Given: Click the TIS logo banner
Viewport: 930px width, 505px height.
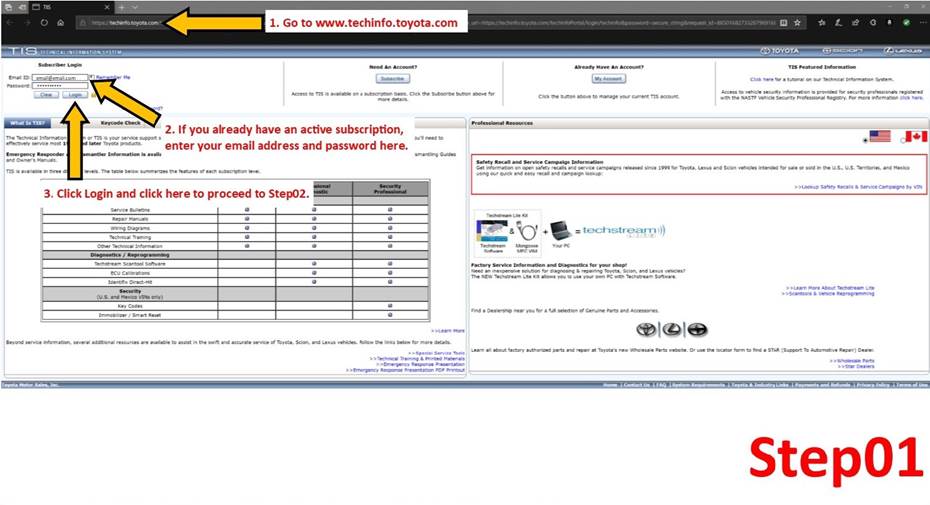Looking at the screenshot, I should coord(65,52).
